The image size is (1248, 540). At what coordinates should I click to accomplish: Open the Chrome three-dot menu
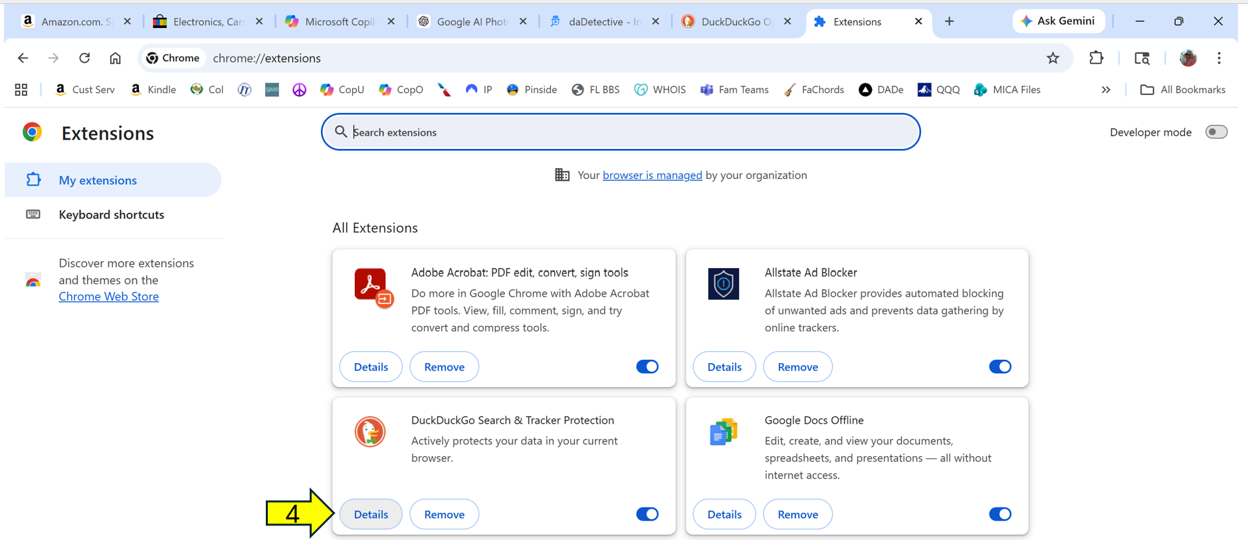(1219, 58)
